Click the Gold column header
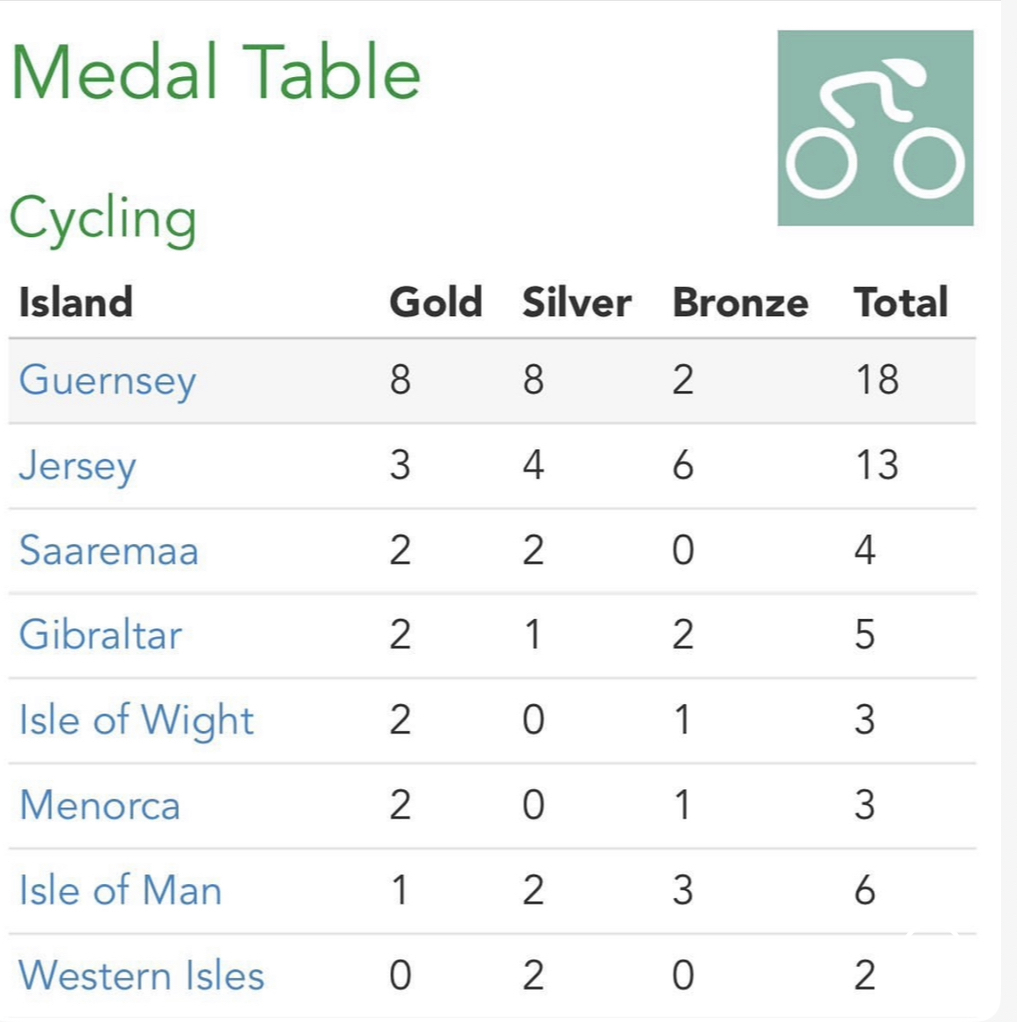Viewport: 1017px width, 1022px height. click(x=435, y=302)
